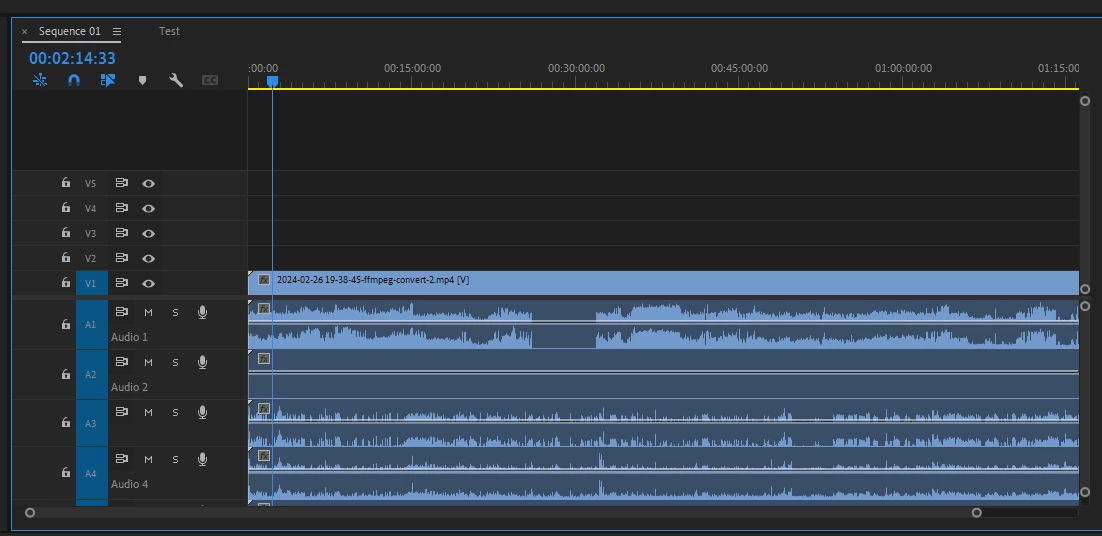Enable voice-over record on Audio 2
1102x536 pixels.
202,362
